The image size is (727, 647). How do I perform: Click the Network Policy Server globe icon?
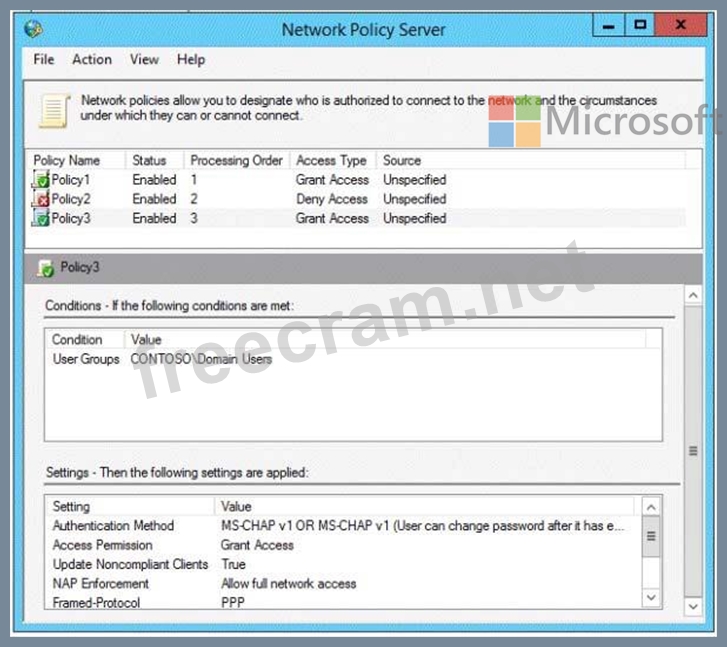(33, 29)
